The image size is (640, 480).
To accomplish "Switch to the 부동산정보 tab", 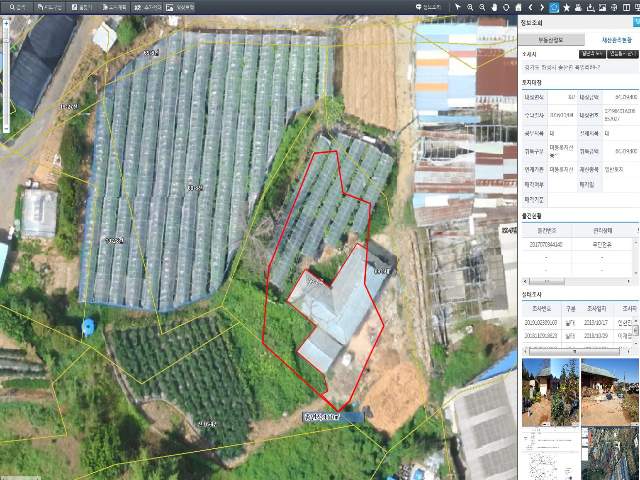I will coord(555,39).
